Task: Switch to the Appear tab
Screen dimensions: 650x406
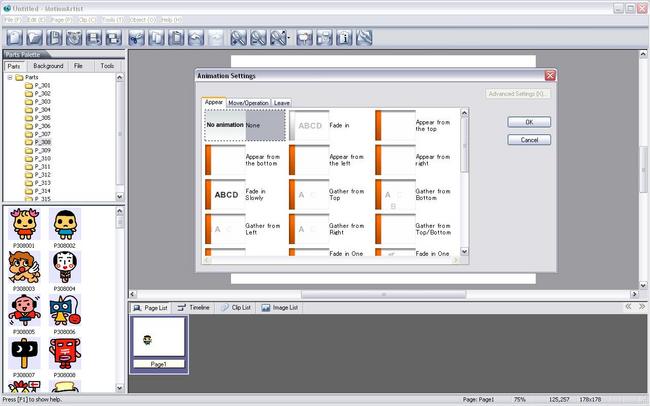Action: pyautogui.click(x=214, y=102)
